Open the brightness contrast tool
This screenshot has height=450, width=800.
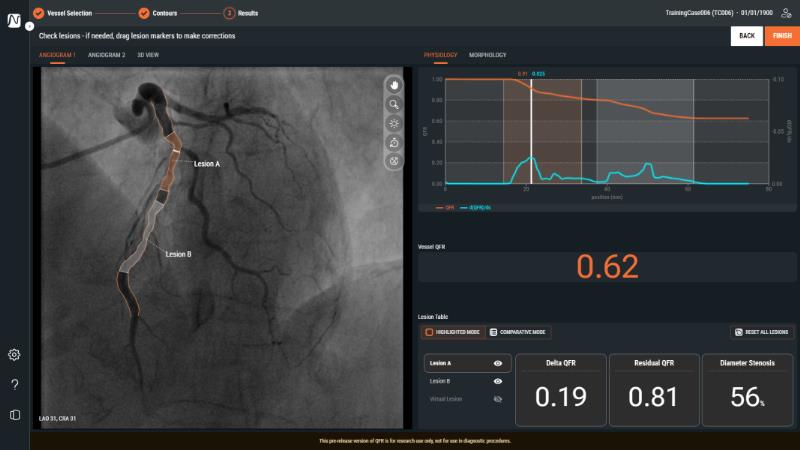point(394,123)
